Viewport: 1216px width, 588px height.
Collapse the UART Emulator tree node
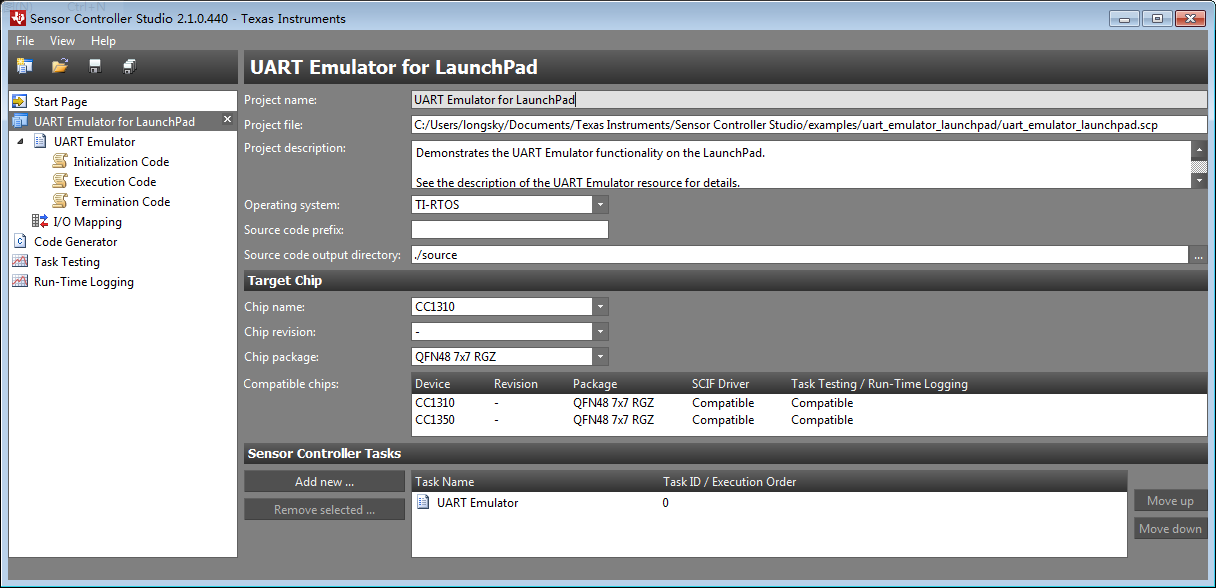pyautogui.click(x=21, y=142)
